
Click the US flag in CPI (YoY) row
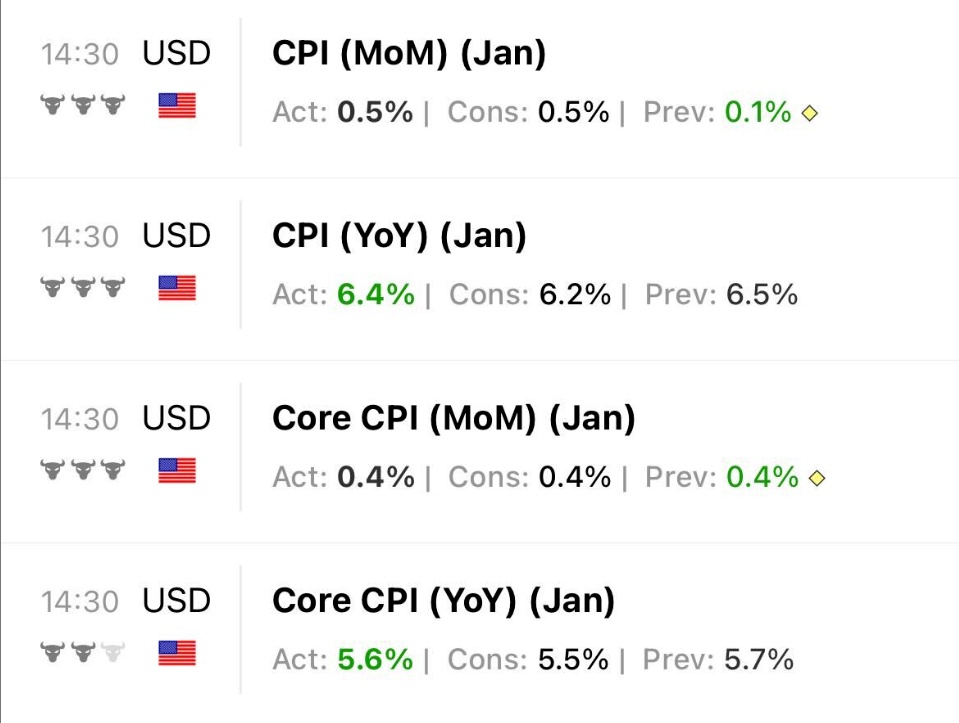(177, 288)
